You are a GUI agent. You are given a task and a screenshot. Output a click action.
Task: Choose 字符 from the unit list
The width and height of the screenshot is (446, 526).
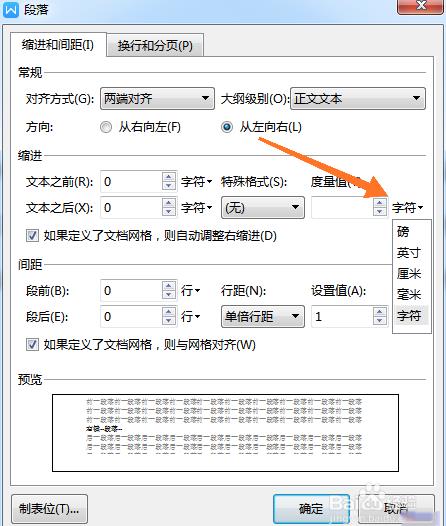click(x=411, y=315)
